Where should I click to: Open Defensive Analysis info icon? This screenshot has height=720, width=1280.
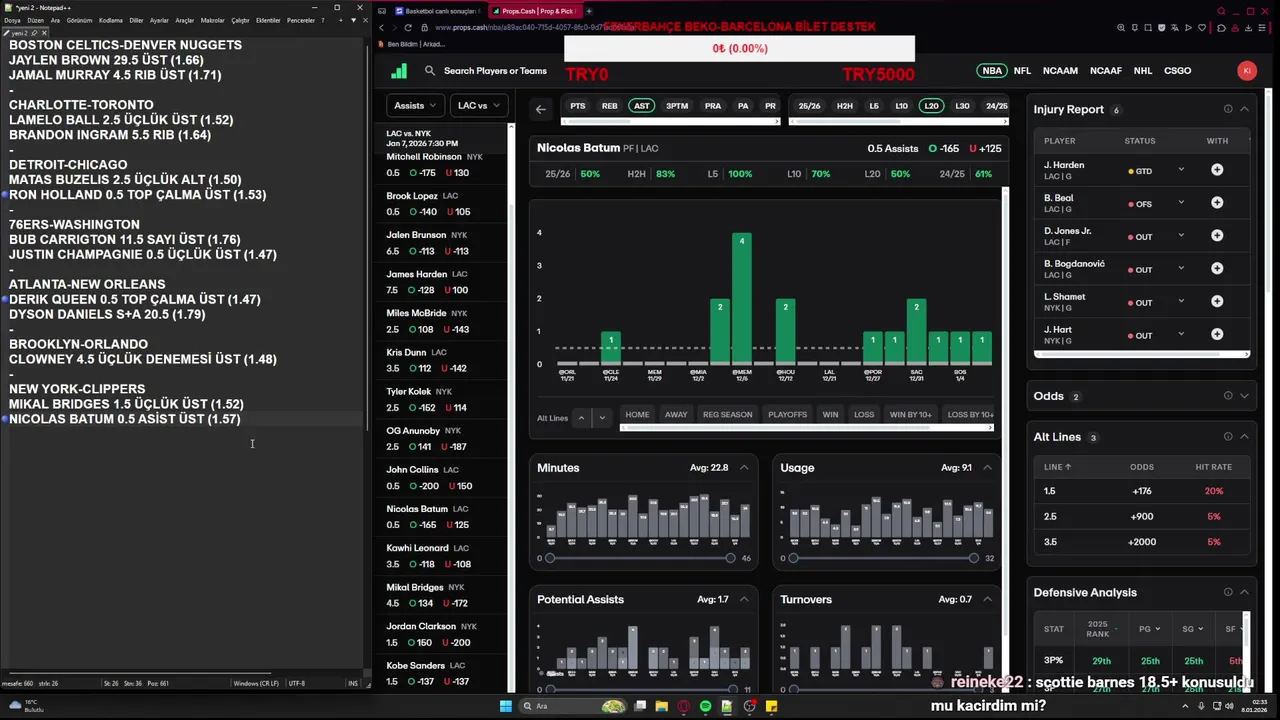coord(1228,592)
